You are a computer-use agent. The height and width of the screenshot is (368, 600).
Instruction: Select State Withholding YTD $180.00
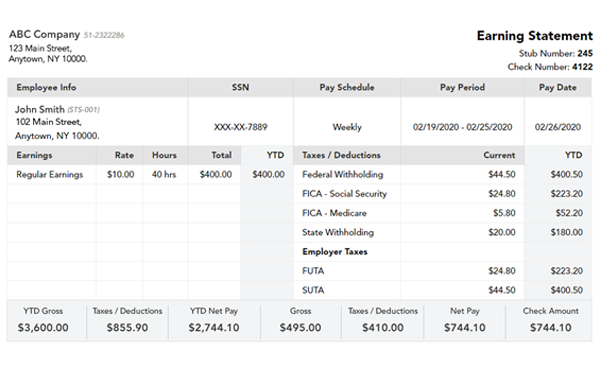(566, 233)
